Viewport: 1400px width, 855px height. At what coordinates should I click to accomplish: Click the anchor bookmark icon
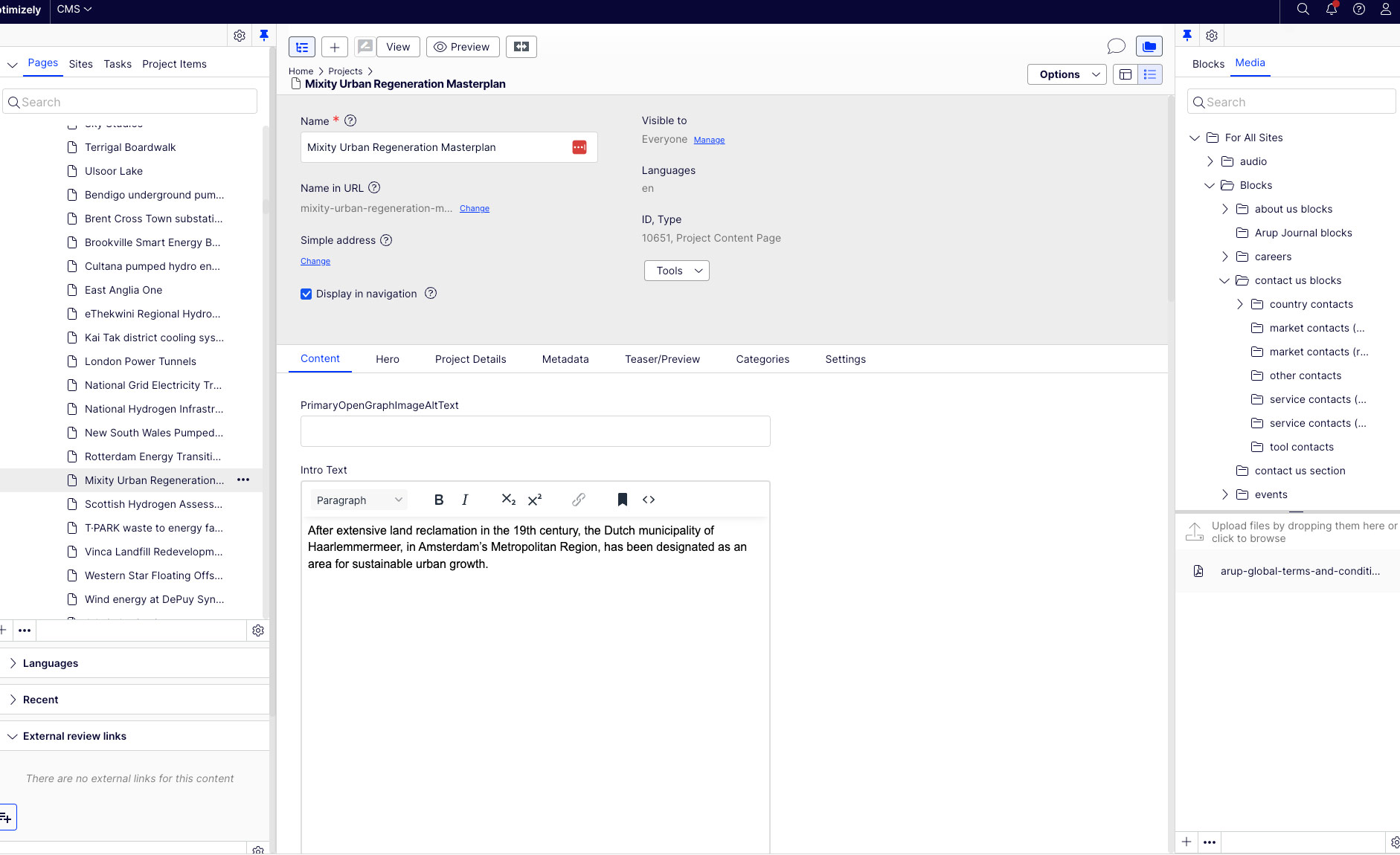click(x=623, y=500)
